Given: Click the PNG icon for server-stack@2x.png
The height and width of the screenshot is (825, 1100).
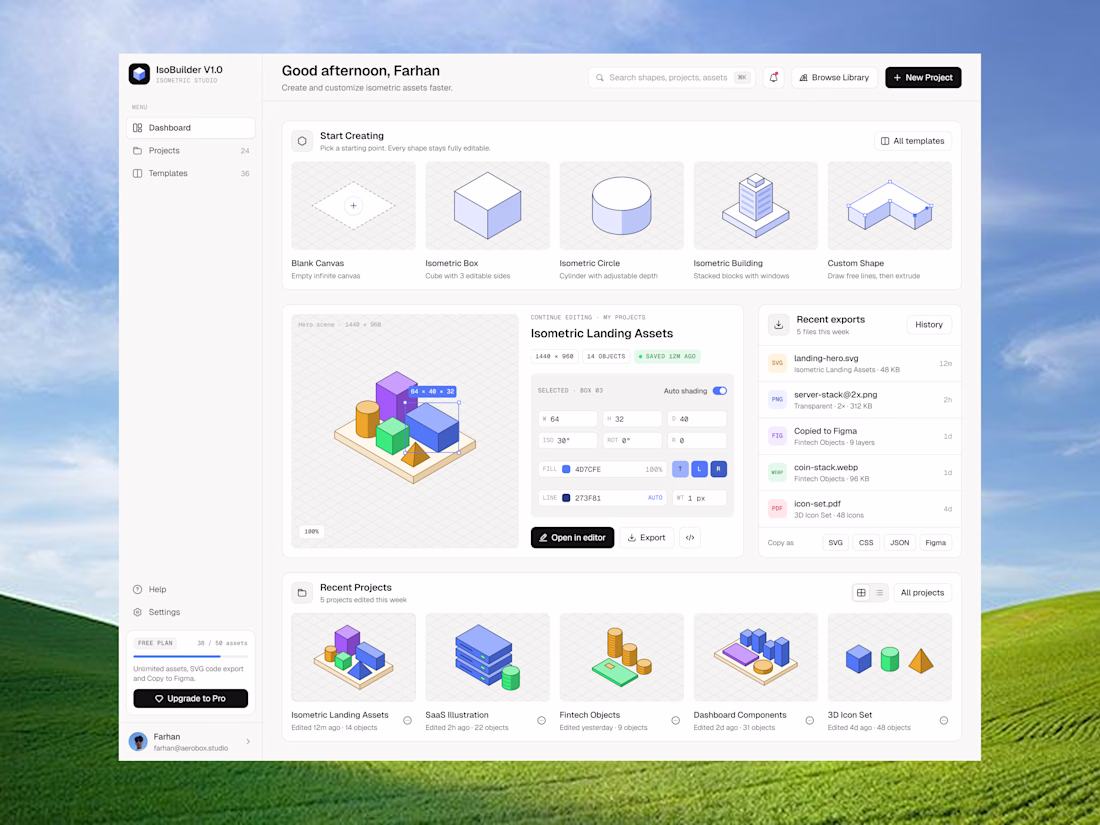Looking at the screenshot, I should 777,400.
